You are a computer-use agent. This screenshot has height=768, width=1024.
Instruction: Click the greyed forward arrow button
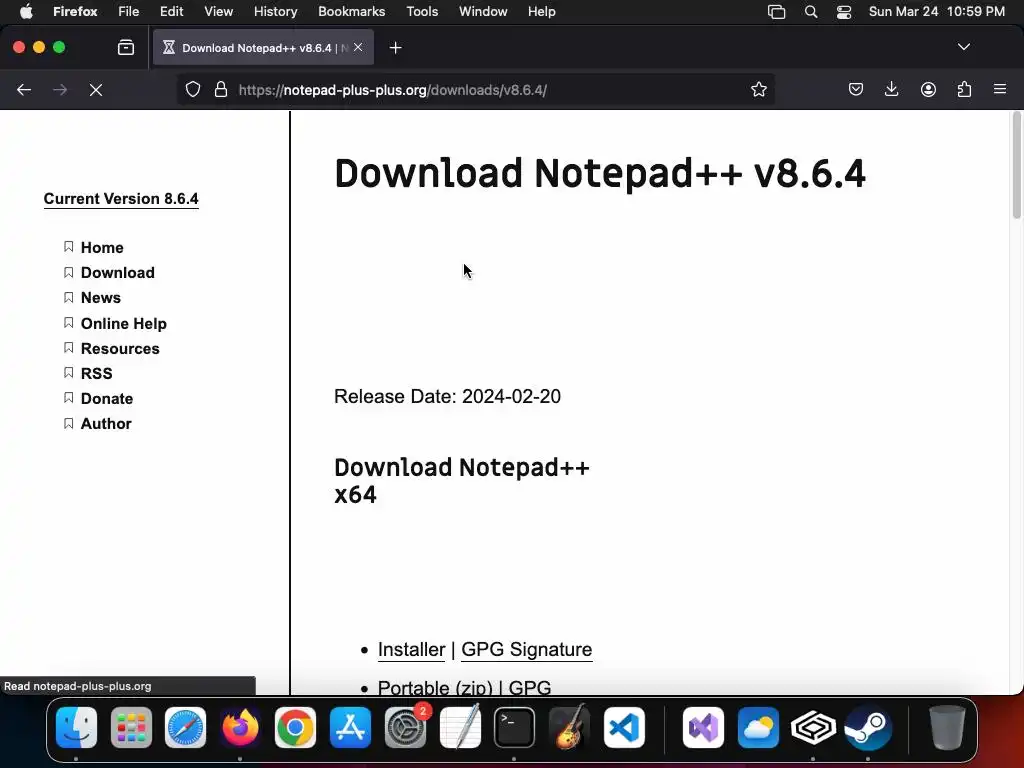[60, 89]
